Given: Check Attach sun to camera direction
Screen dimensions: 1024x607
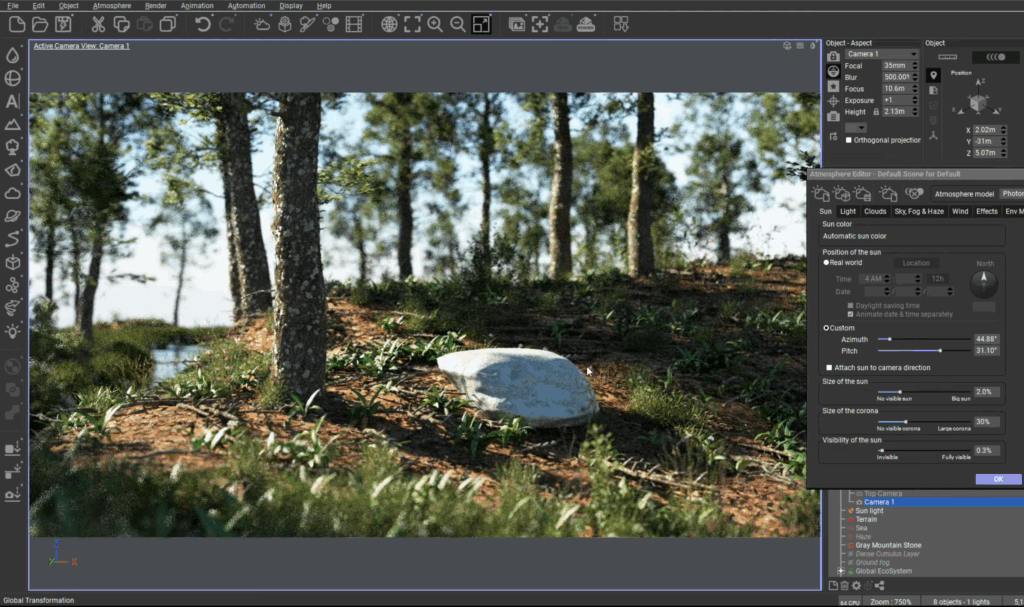Looking at the screenshot, I should coord(829,368).
